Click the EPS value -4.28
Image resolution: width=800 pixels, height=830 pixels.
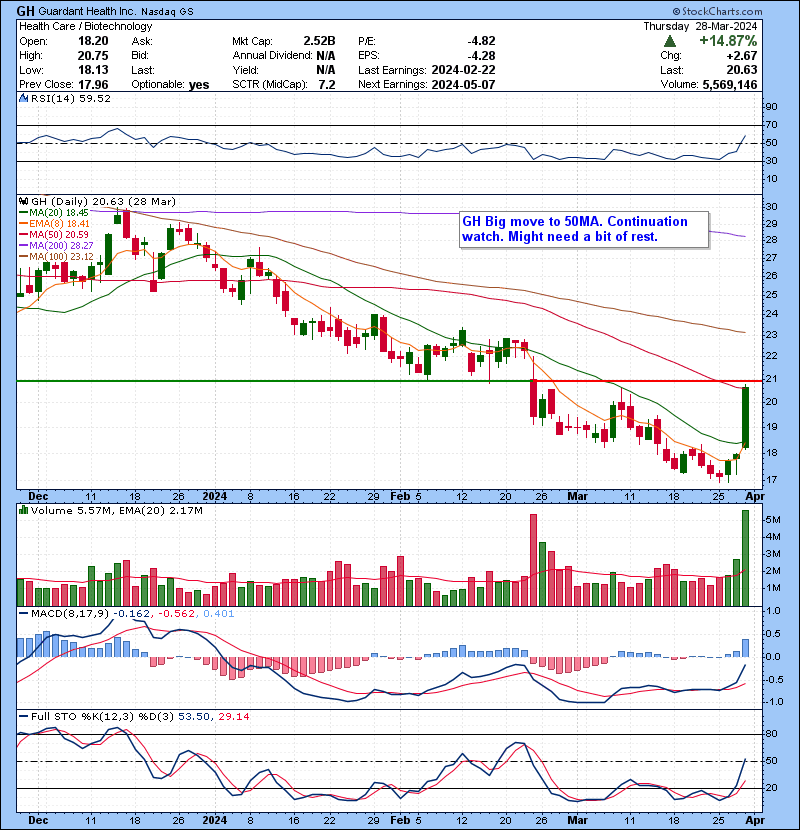click(481, 56)
